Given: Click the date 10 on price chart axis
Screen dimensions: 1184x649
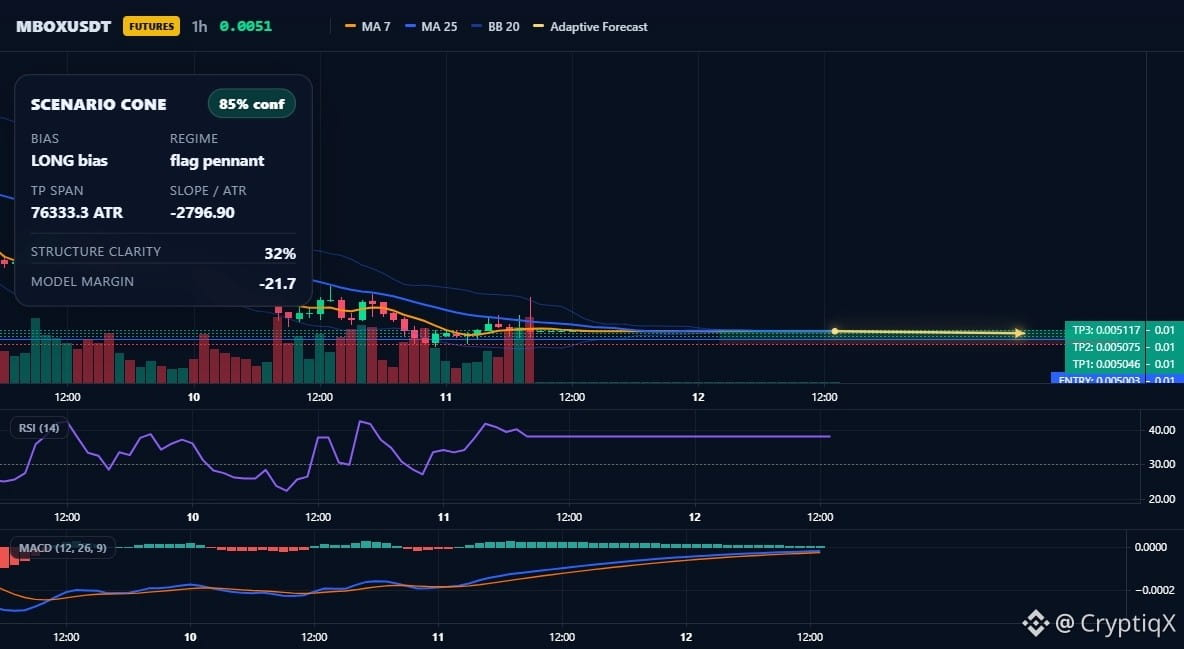Looking at the screenshot, I should (x=193, y=397).
